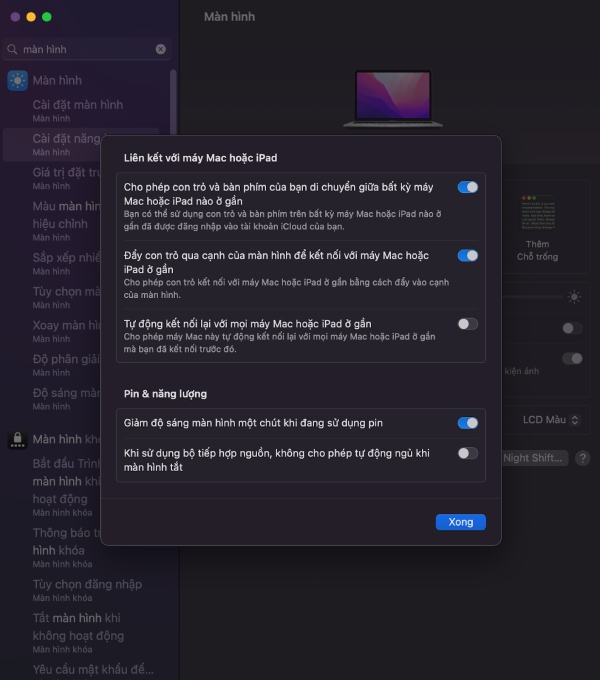Click the Liên kết với máy Mac hoặc iPad heading

[x=200, y=158]
